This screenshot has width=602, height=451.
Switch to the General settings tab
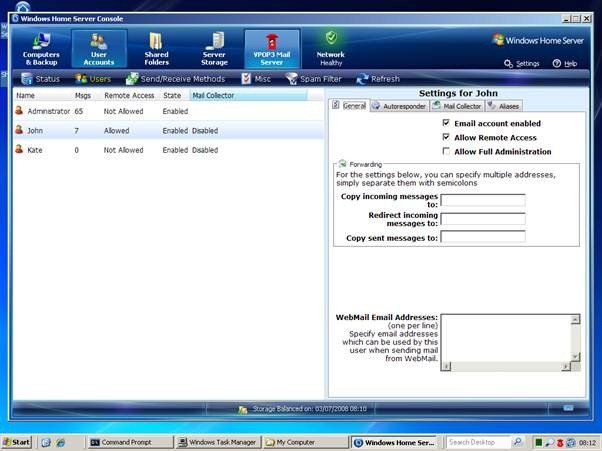coord(349,106)
